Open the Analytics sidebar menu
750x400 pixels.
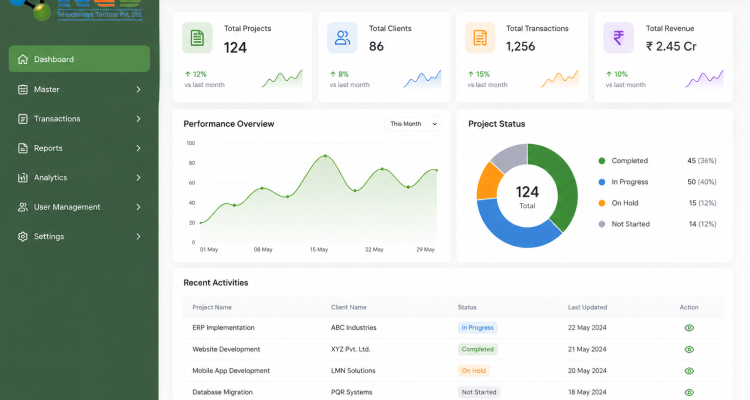(x=79, y=178)
